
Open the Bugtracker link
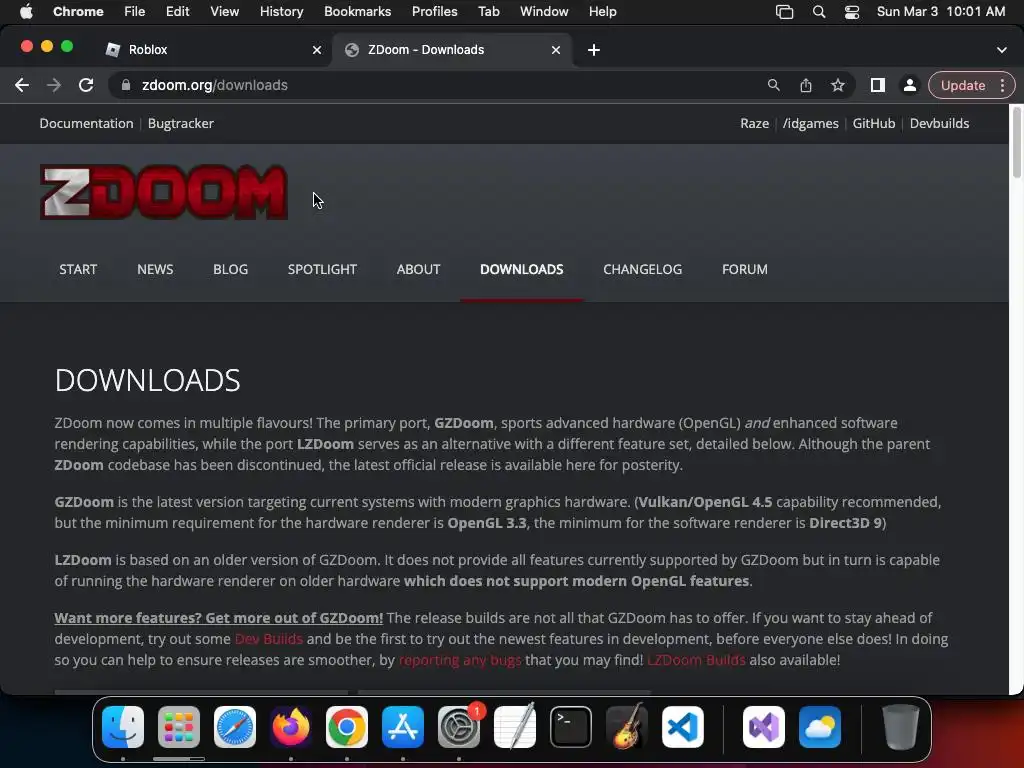[181, 123]
